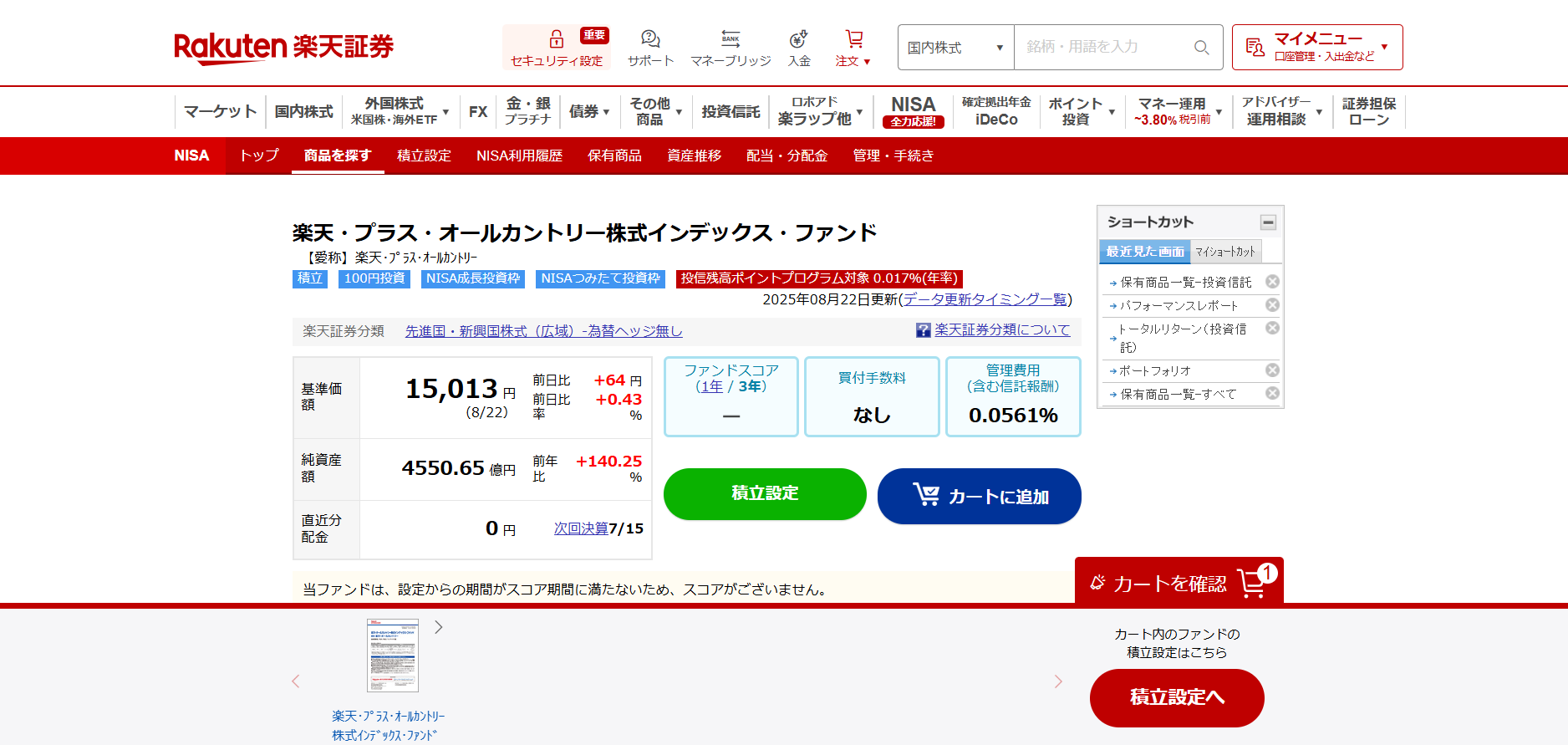Show previous item with left carousel arrow

point(295,681)
